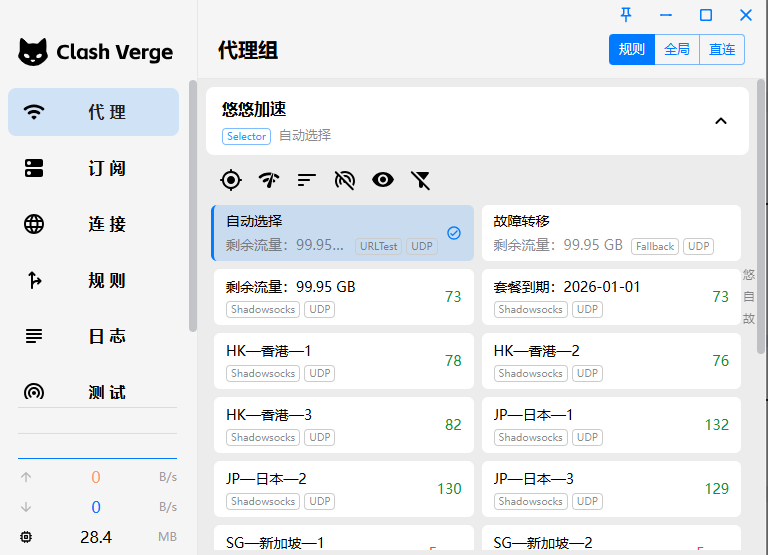Switch to 直连 mode

click(x=722, y=49)
